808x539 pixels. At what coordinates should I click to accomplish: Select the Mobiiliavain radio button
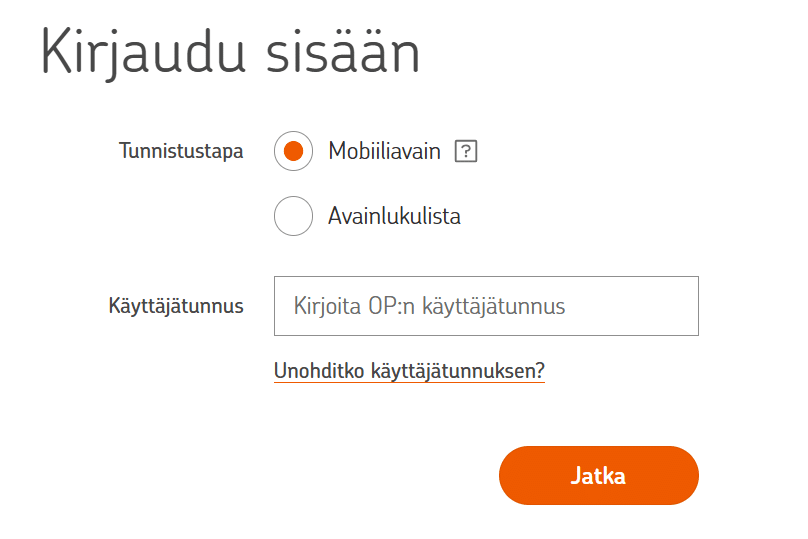[x=293, y=151]
